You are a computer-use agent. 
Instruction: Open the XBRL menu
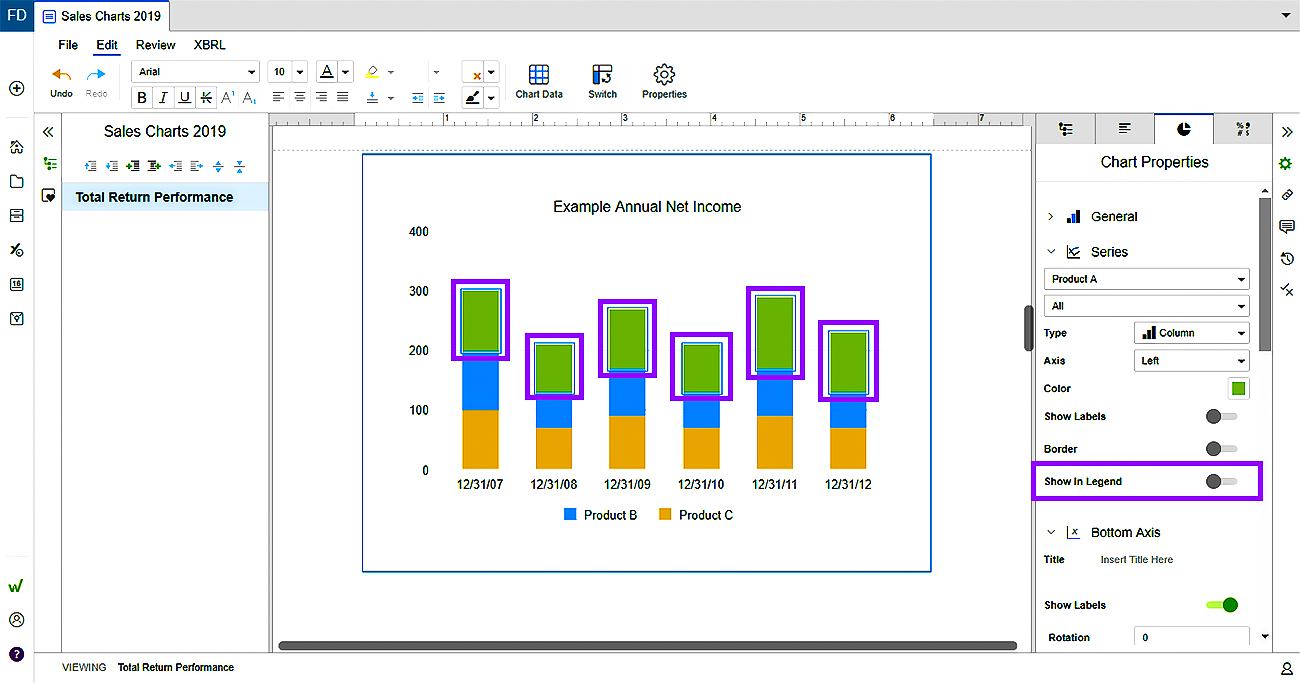point(209,45)
